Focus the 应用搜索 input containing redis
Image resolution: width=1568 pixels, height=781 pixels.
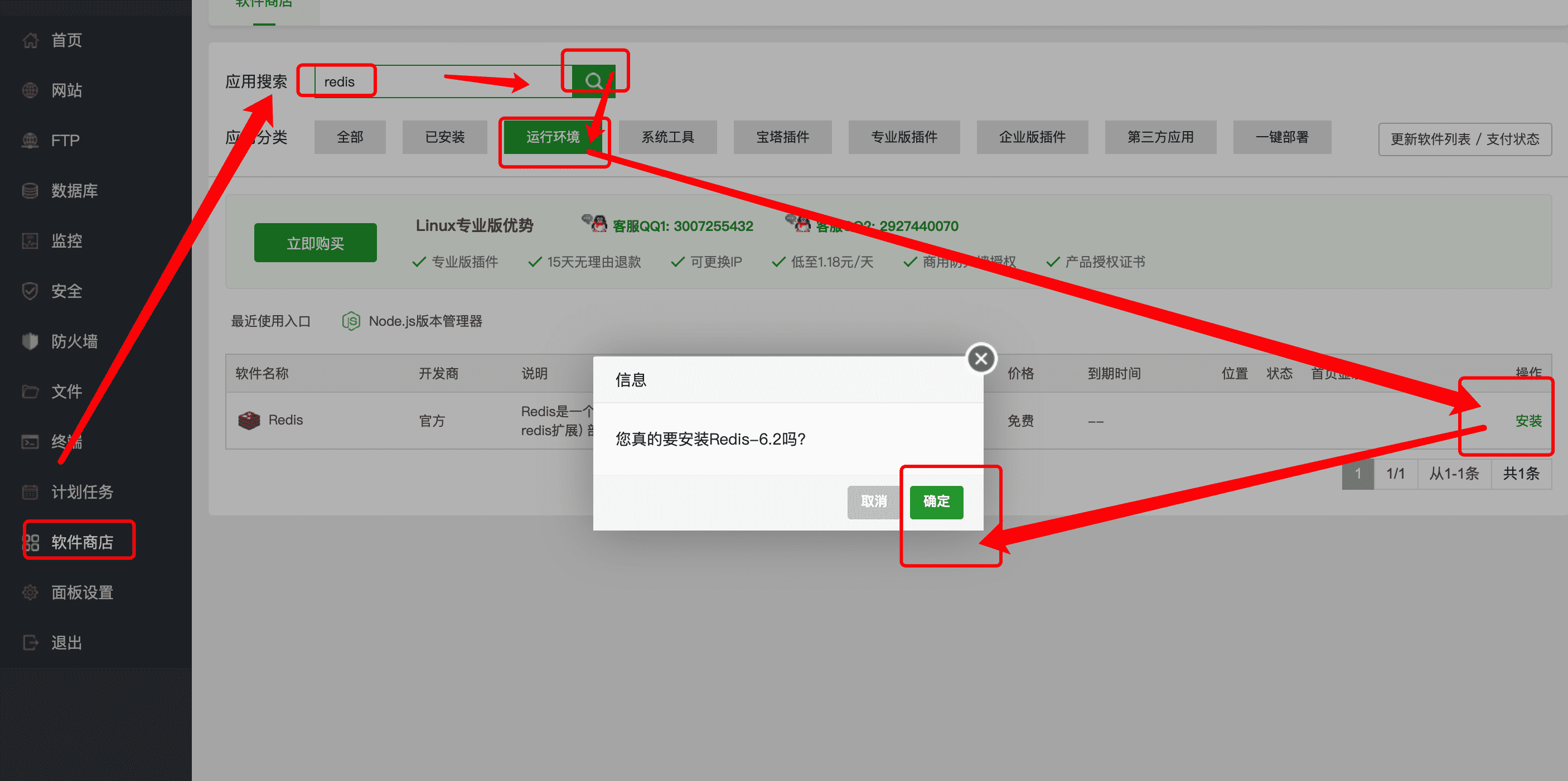[x=443, y=81]
